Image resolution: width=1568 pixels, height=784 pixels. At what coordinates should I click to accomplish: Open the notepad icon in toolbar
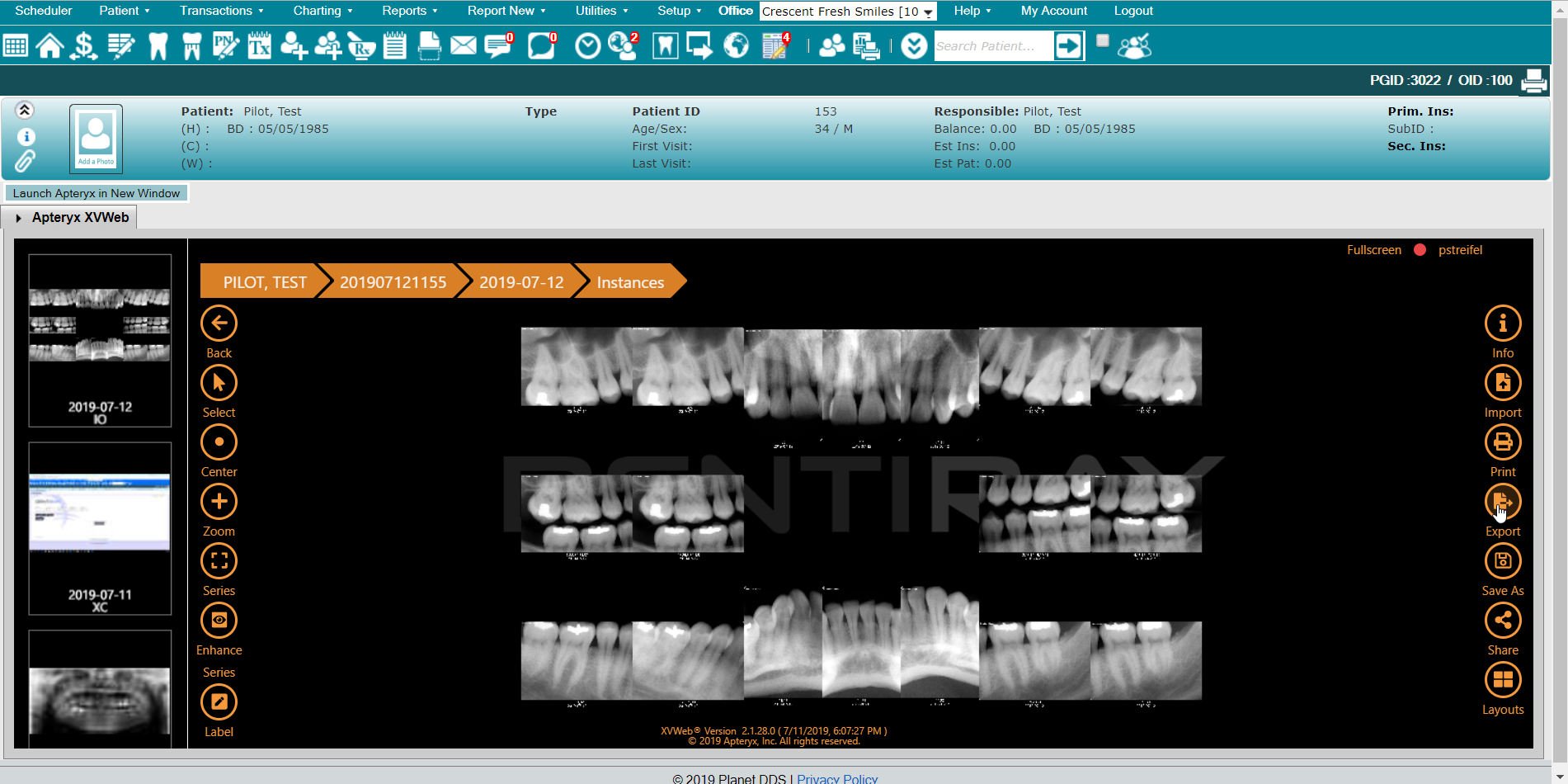tap(395, 45)
